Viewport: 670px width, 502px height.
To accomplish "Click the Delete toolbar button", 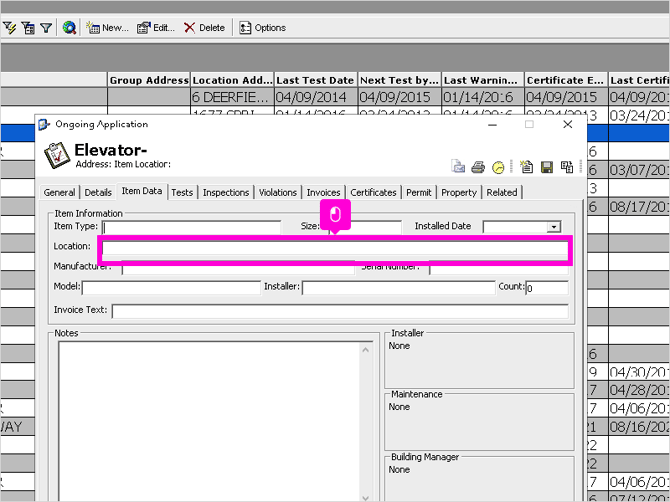I will tap(204, 28).
